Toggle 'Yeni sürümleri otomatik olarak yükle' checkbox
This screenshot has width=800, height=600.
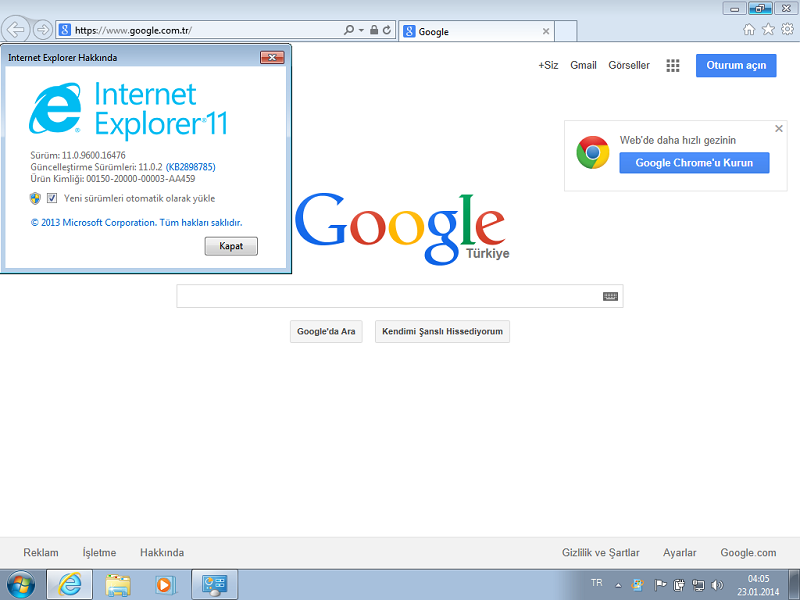coord(52,198)
